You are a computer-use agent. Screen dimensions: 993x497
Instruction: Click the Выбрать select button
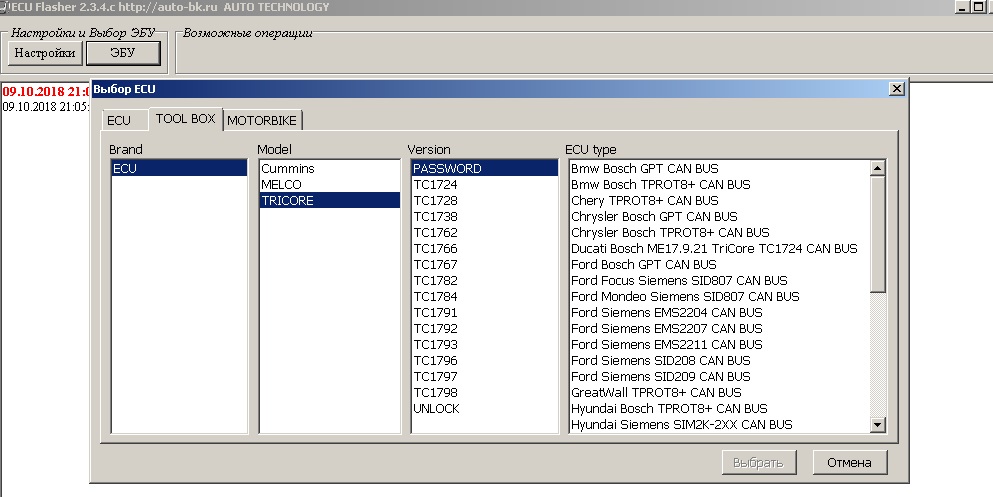pos(759,463)
